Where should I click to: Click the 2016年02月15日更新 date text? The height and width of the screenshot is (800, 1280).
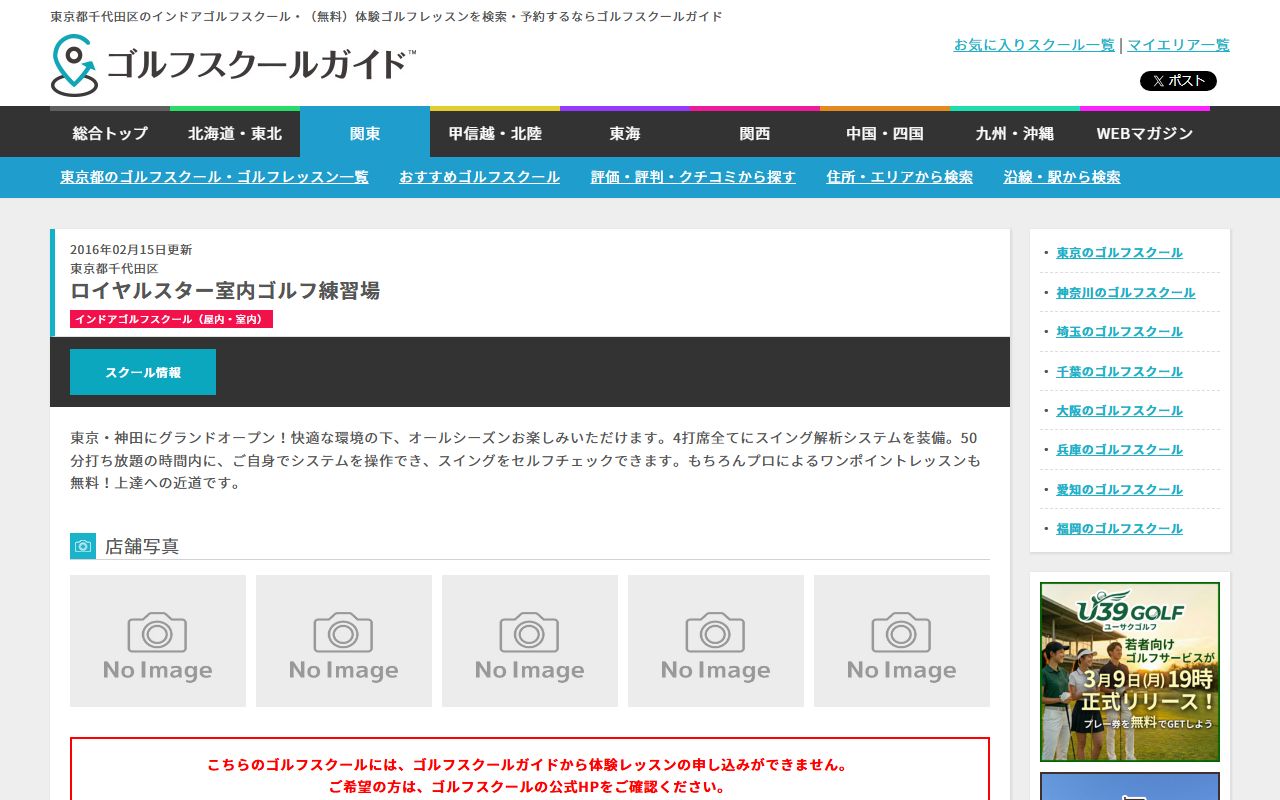(x=131, y=250)
